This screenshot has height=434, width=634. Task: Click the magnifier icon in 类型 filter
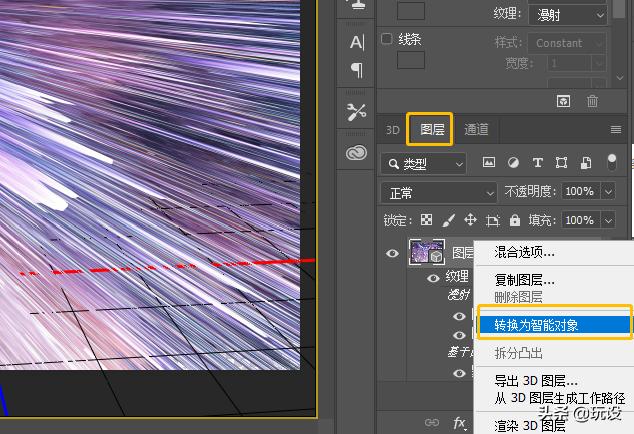pyautogui.click(x=393, y=164)
